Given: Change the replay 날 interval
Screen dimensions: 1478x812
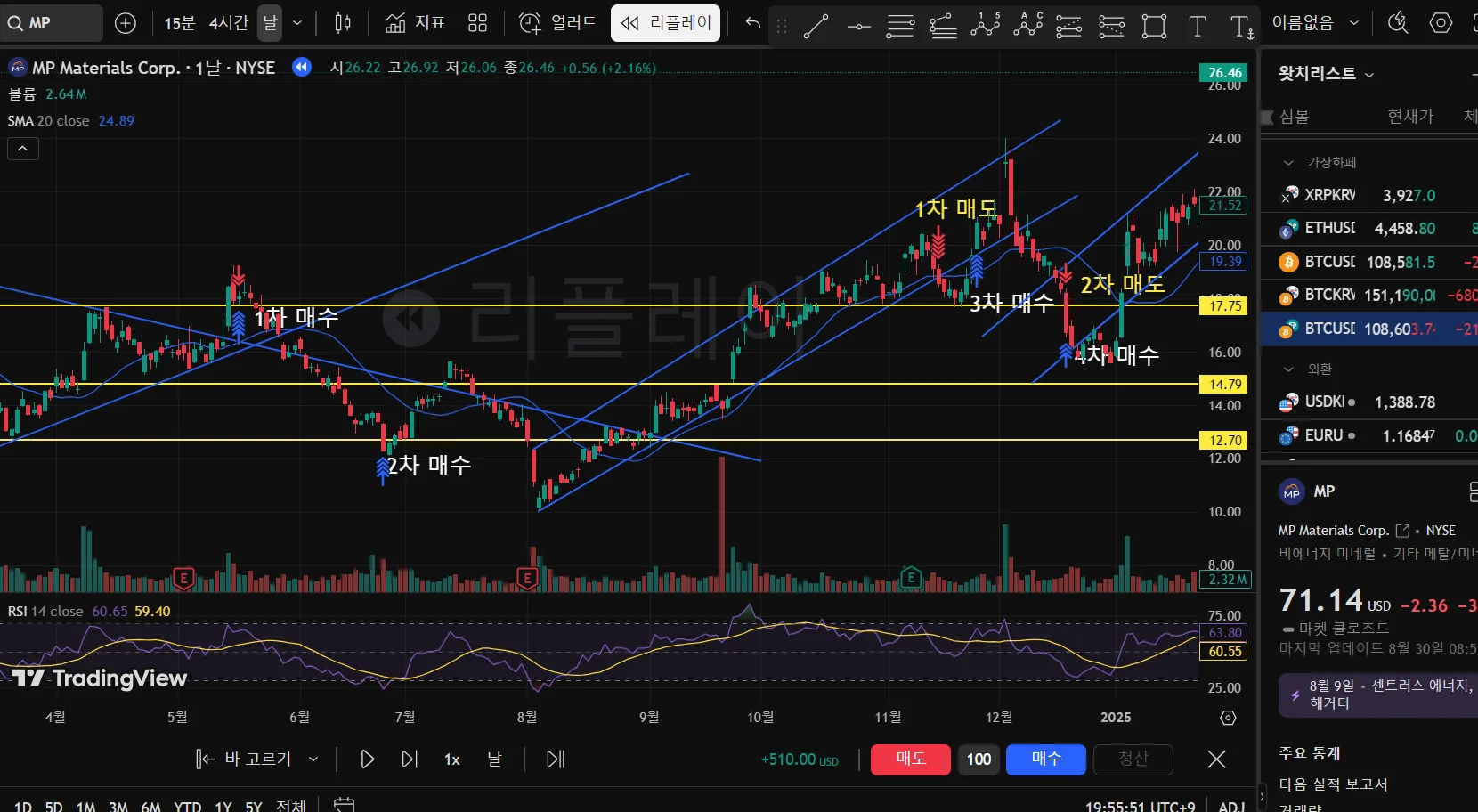Looking at the screenshot, I should click(494, 759).
